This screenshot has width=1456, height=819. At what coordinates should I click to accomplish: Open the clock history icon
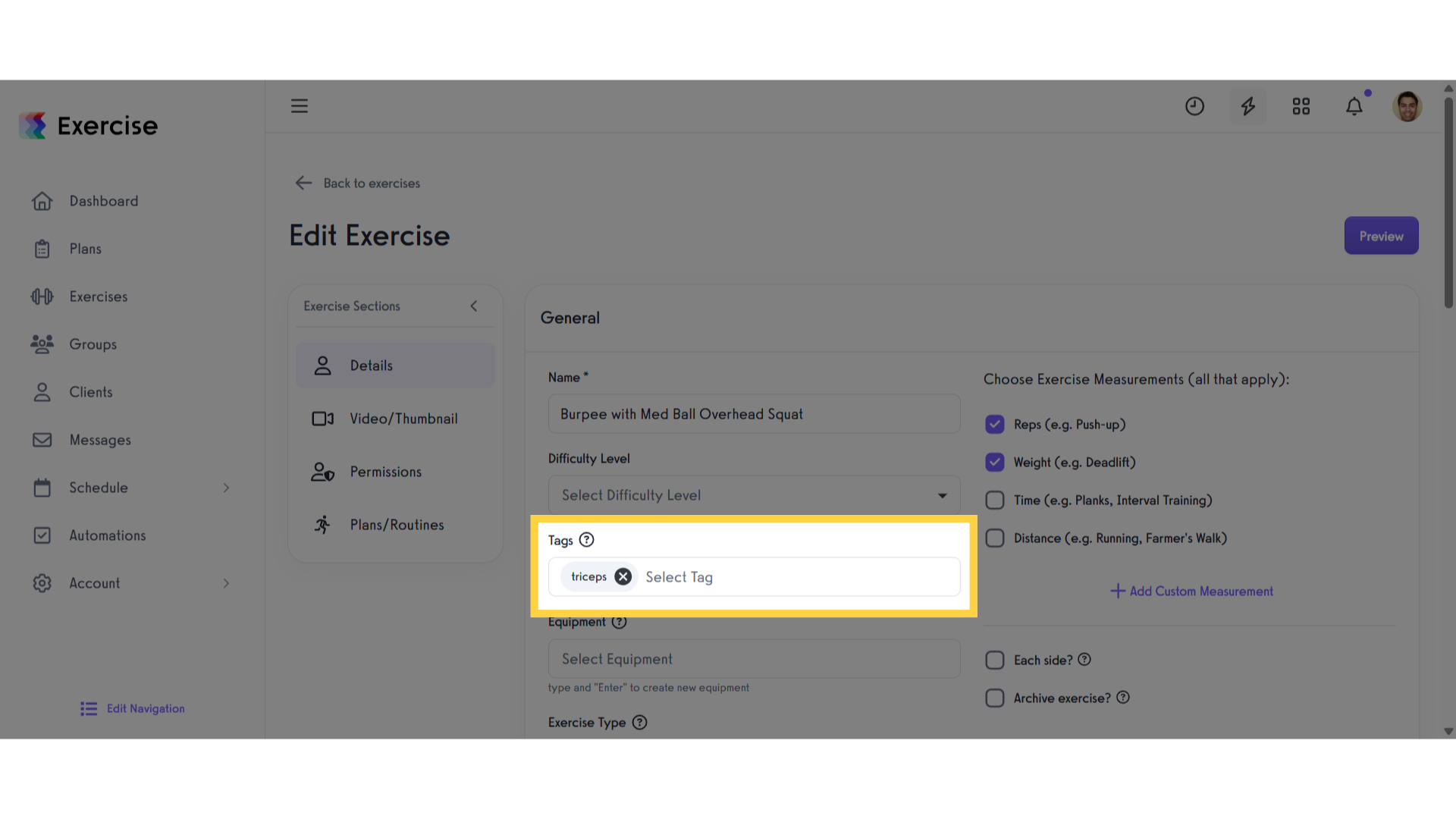[1194, 106]
